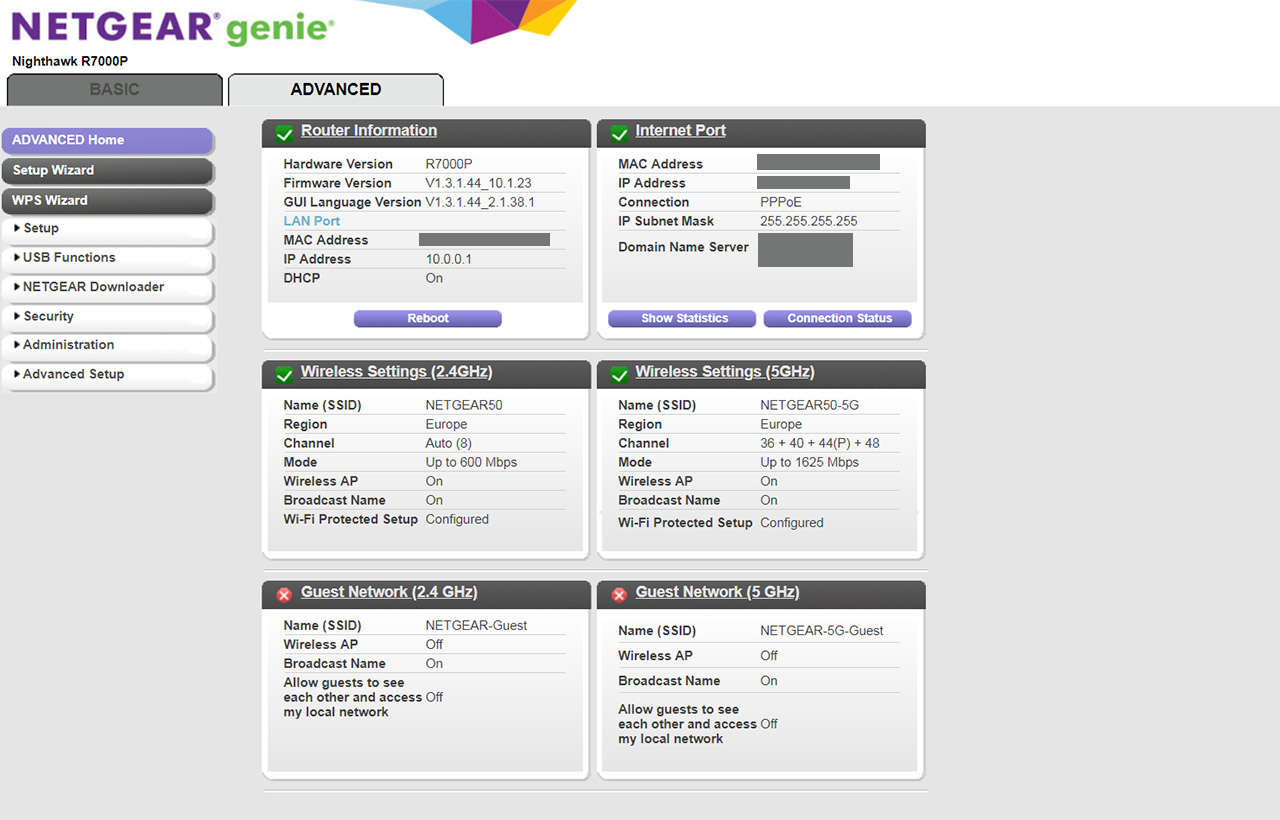This screenshot has height=820, width=1280.
Task: Switch to the BASIC tab
Action: click(115, 90)
